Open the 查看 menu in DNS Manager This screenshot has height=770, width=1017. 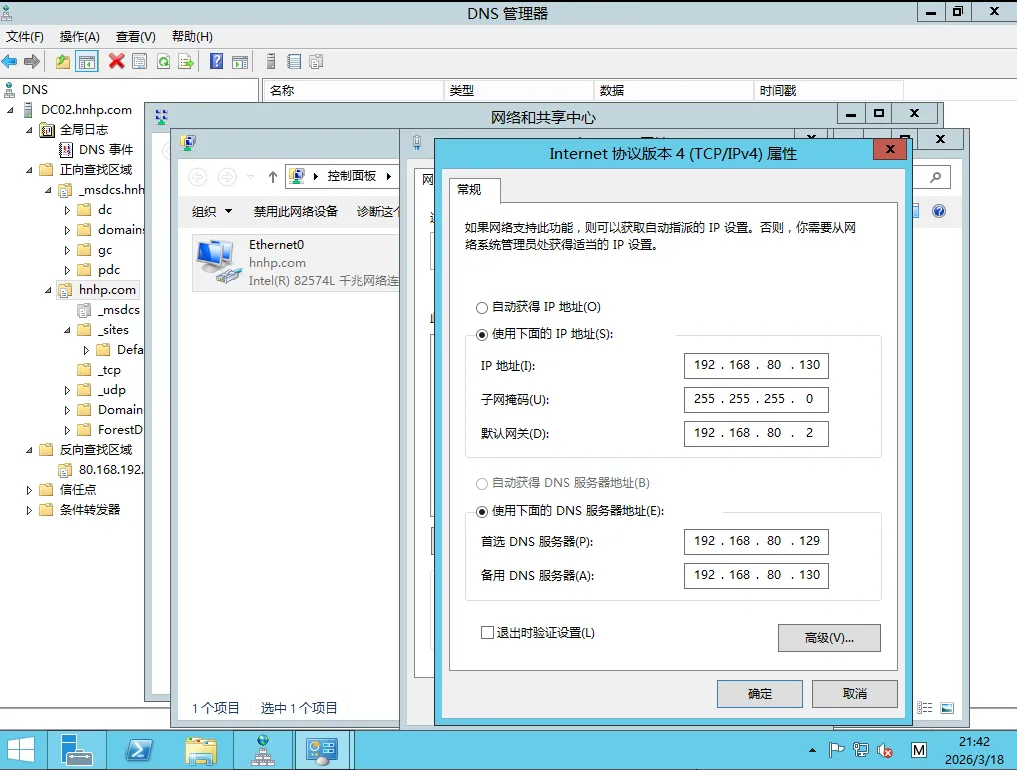click(135, 36)
